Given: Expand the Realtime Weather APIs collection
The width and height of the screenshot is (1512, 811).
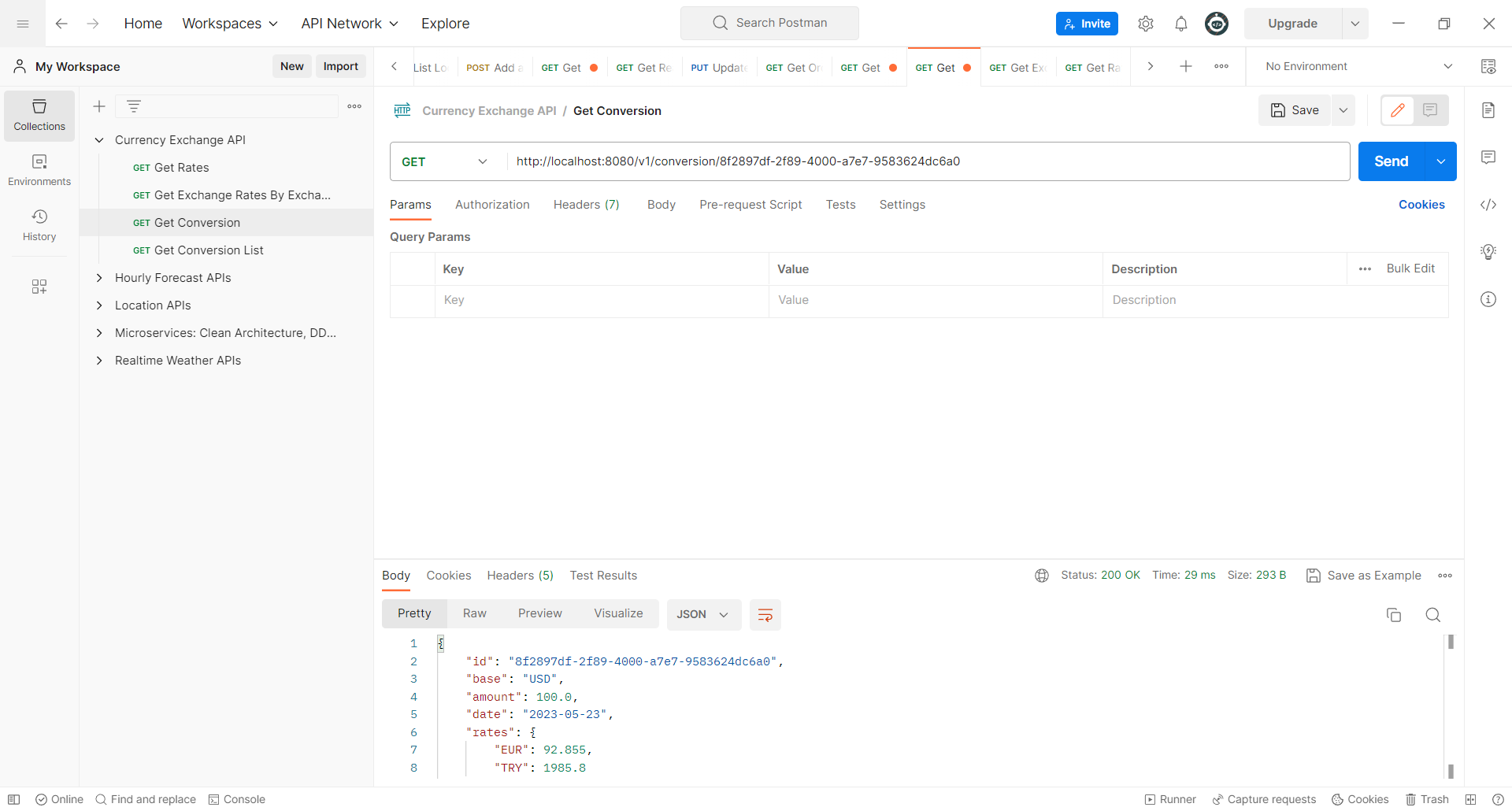Looking at the screenshot, I should point(99,361).
